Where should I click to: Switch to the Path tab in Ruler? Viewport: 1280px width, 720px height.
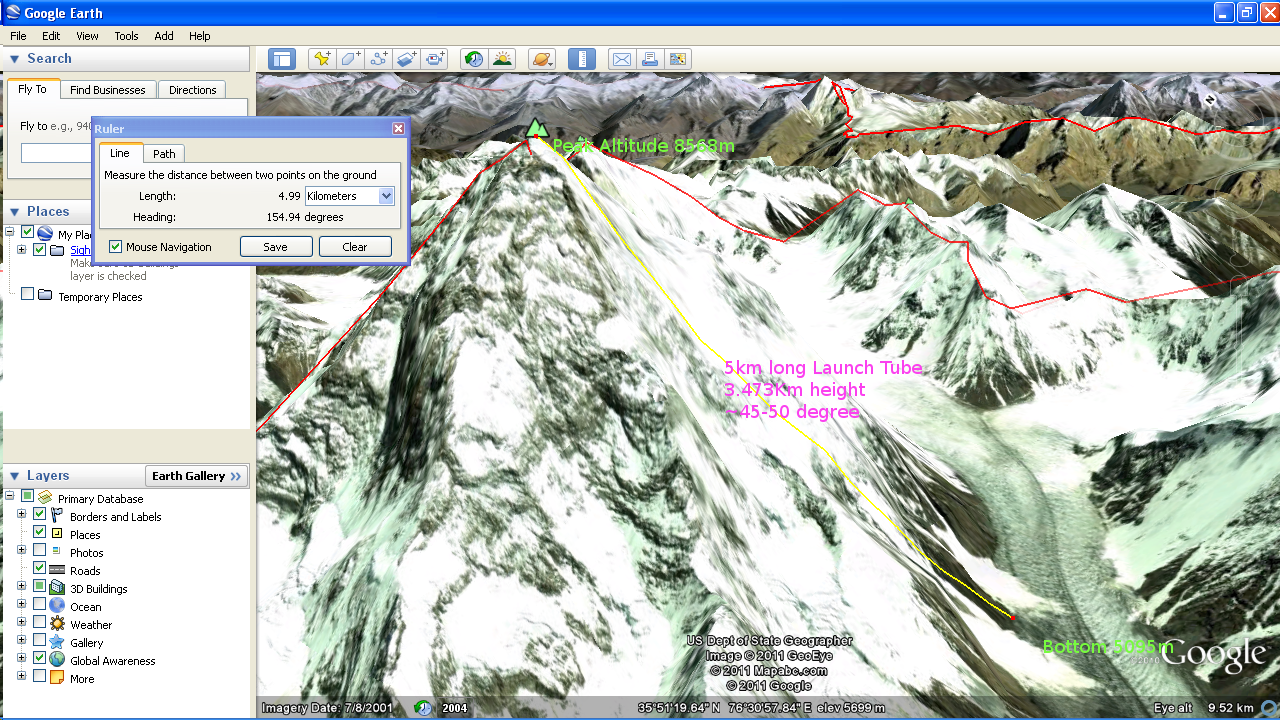[164, 154]
